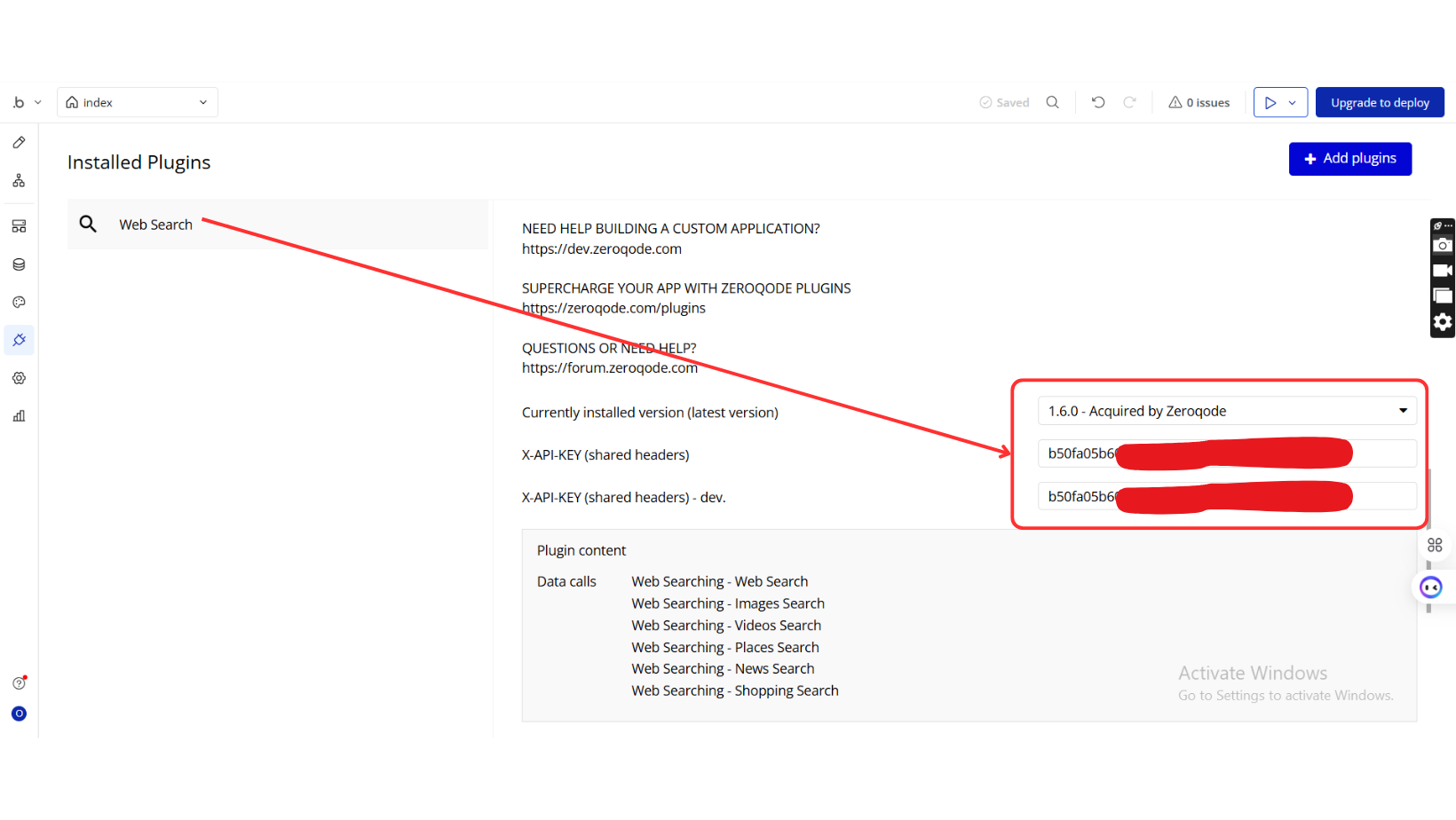Click 'Web Searching - Shopping Search' data call
The height and width of the screenshot is (820, 1456).
pos(735,690)
